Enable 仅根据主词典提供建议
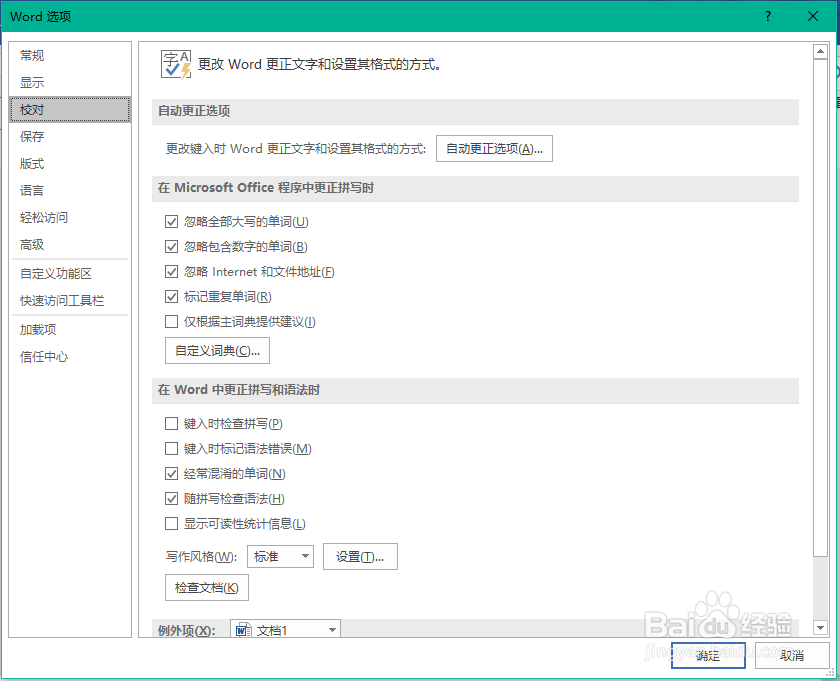The image size is (840, 681). [x=171, y=321]
